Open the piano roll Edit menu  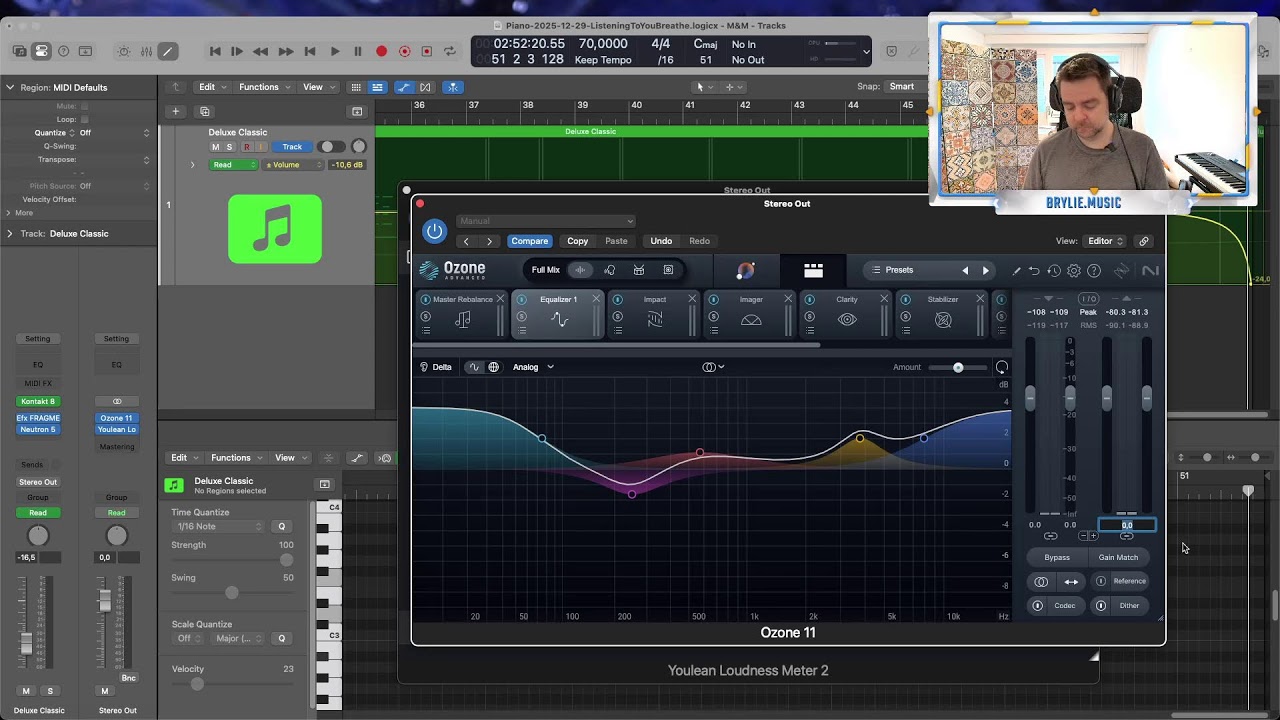(184, 458)
